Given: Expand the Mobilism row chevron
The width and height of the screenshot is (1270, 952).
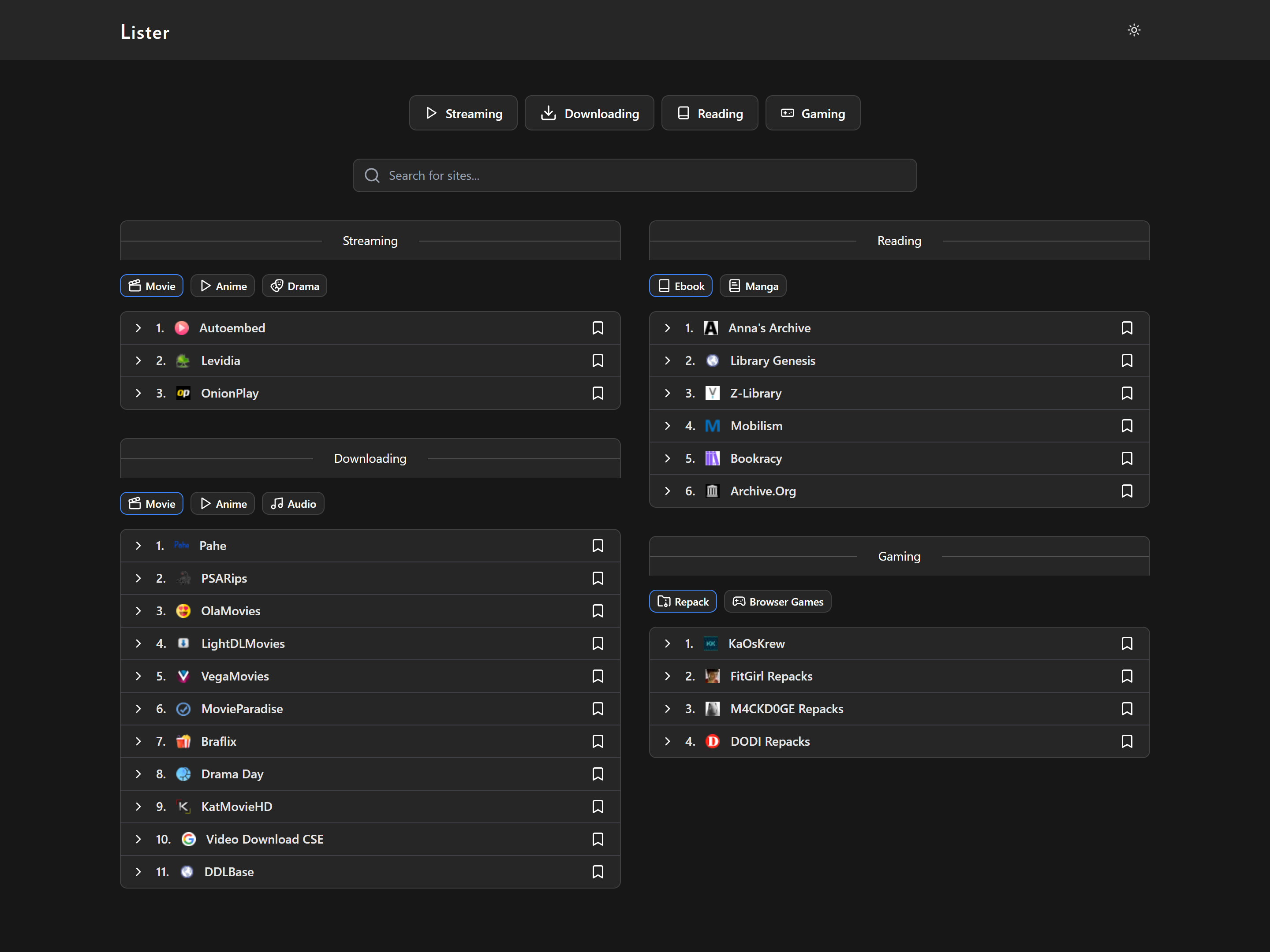Looking at the screenshot, I should coord(668,426).
